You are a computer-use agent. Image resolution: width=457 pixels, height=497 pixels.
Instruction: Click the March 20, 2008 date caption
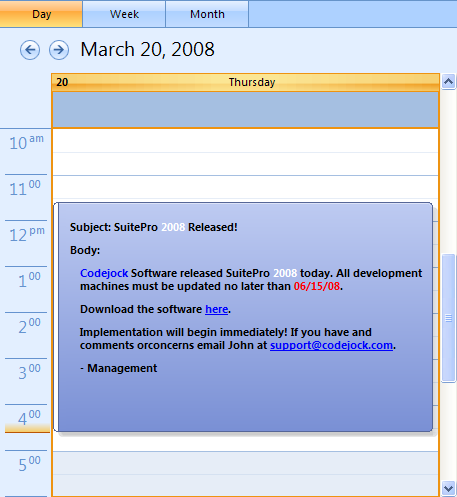pyautogui.click(x=147, y=50)
